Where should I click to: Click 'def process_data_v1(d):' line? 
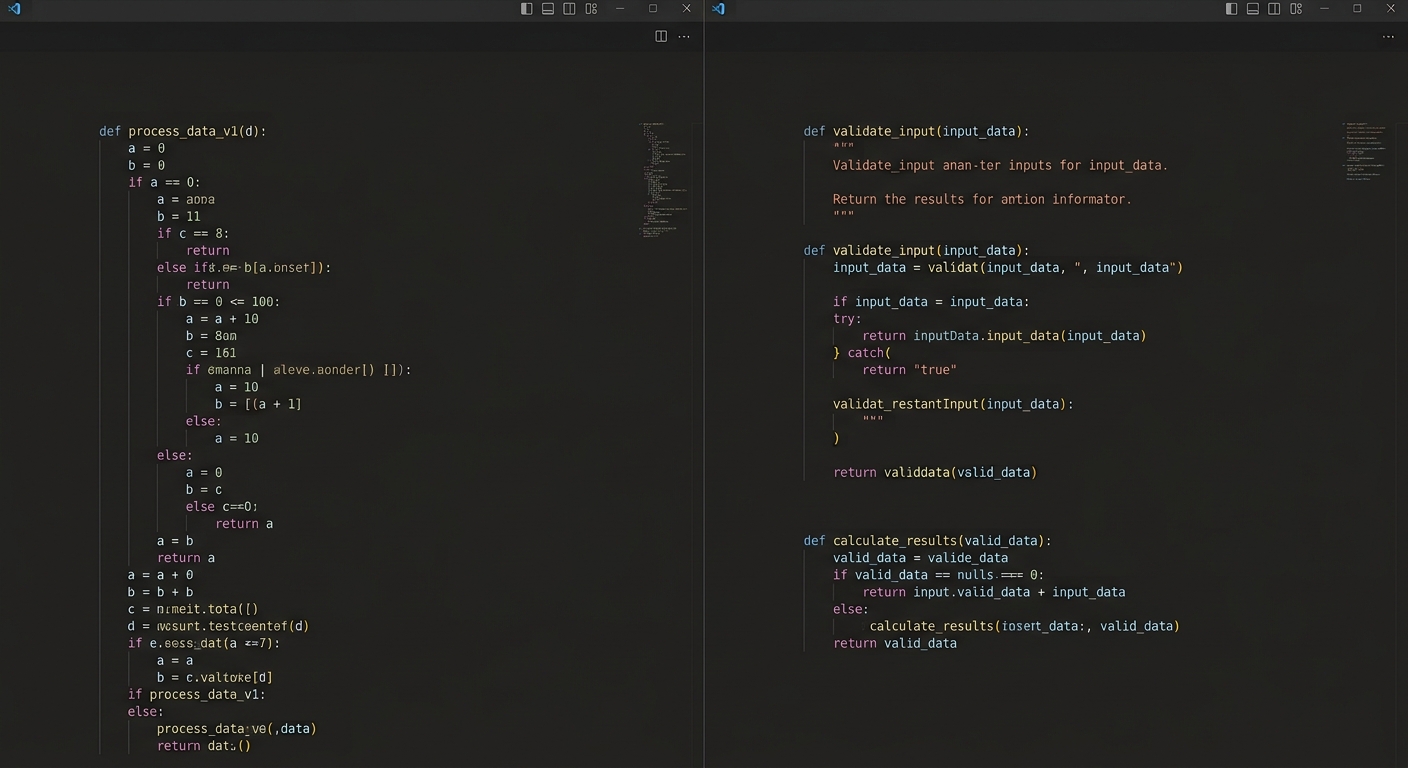(x=183, y=131)
